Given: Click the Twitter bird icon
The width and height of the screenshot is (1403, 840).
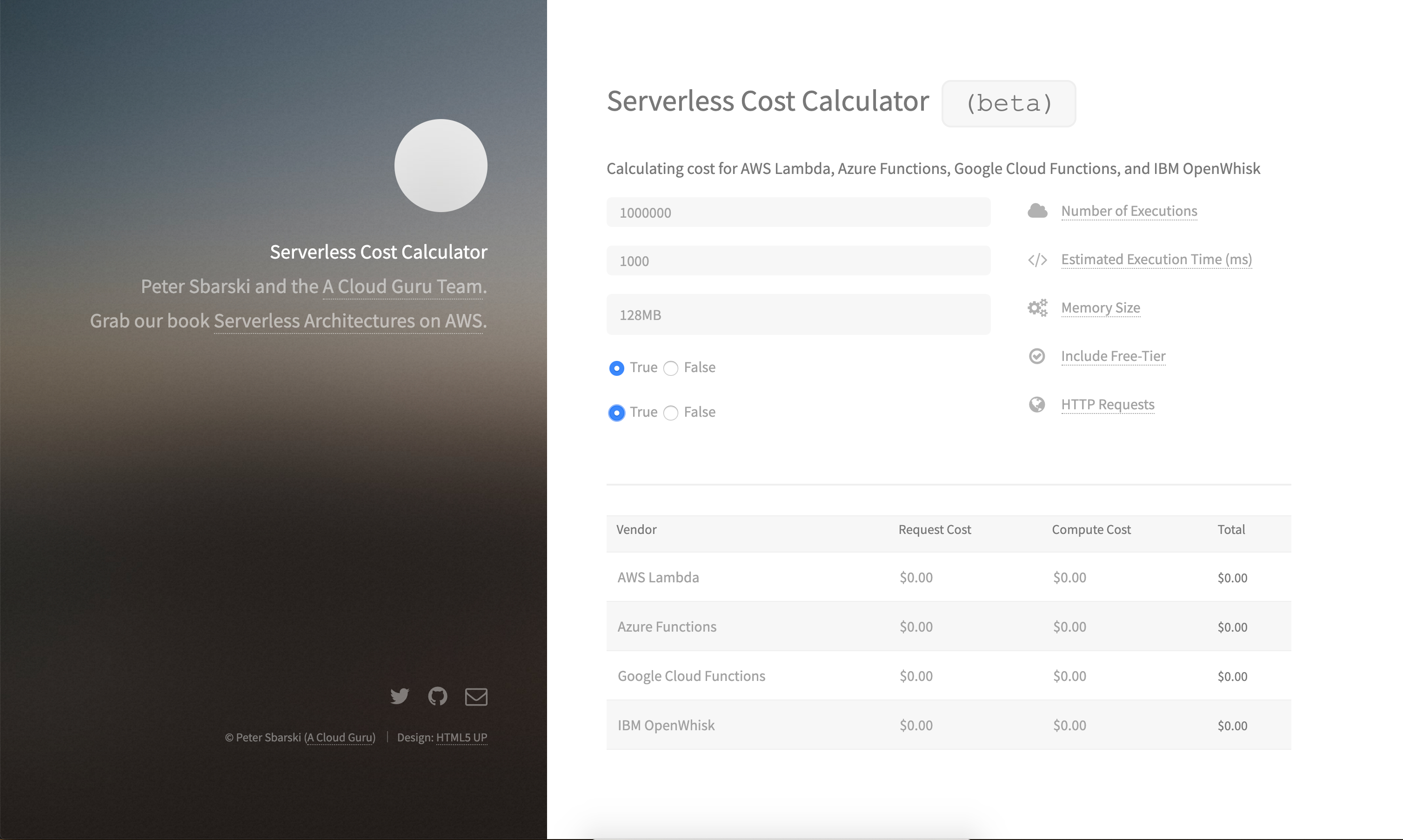Looking at the screenshot, I should 400,696.
